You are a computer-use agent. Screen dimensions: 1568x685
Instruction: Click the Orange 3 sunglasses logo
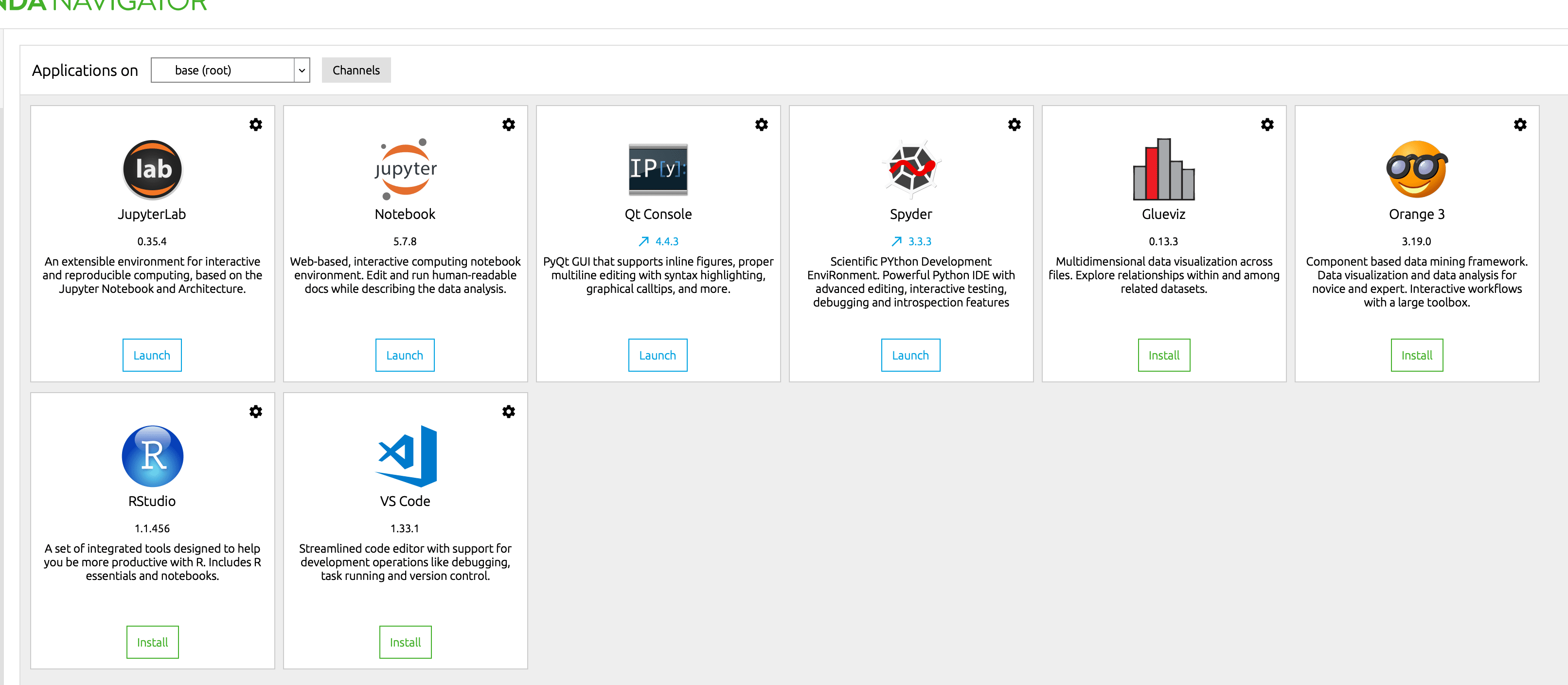[1417, 169]
